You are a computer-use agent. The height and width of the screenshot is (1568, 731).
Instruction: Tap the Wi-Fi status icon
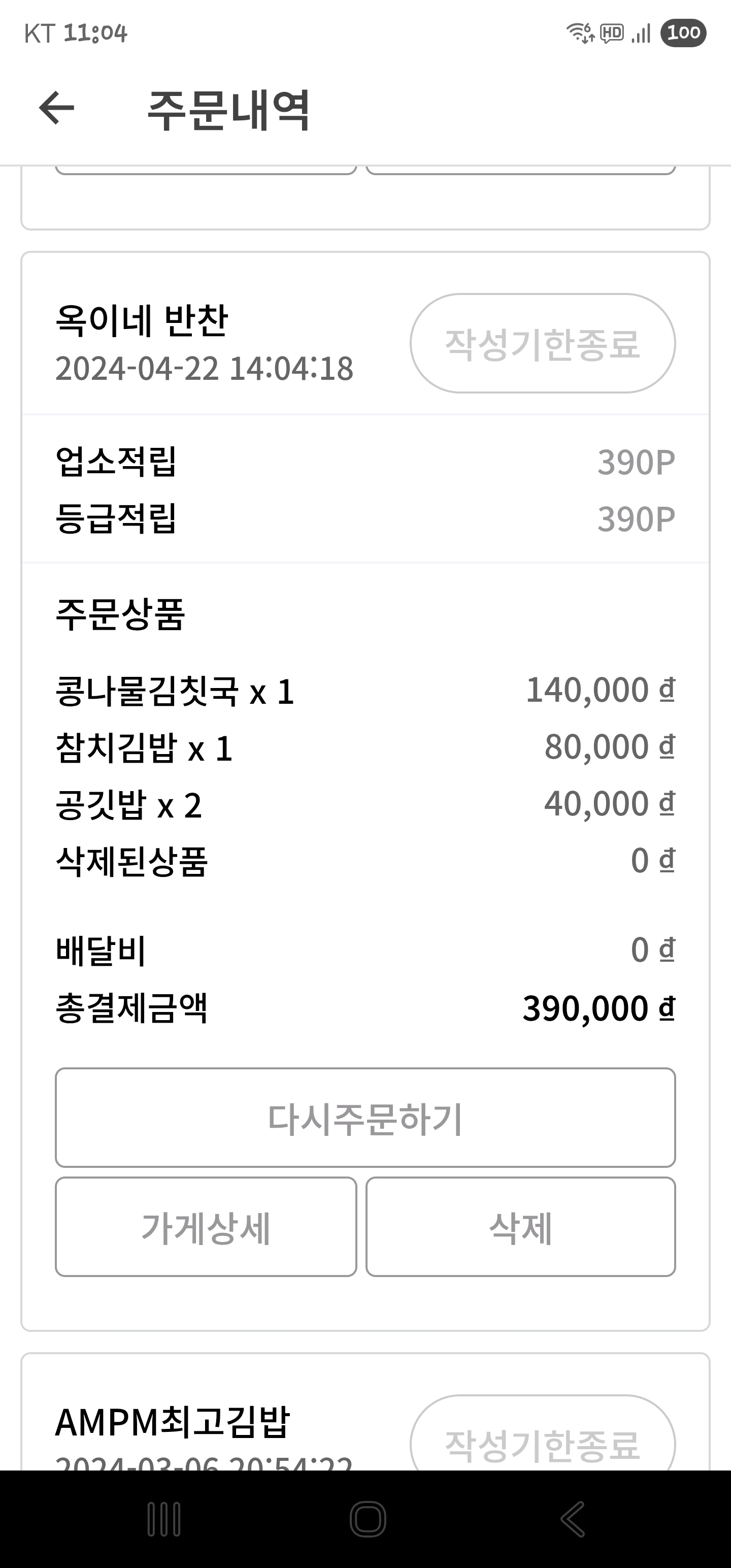[580, 33]
